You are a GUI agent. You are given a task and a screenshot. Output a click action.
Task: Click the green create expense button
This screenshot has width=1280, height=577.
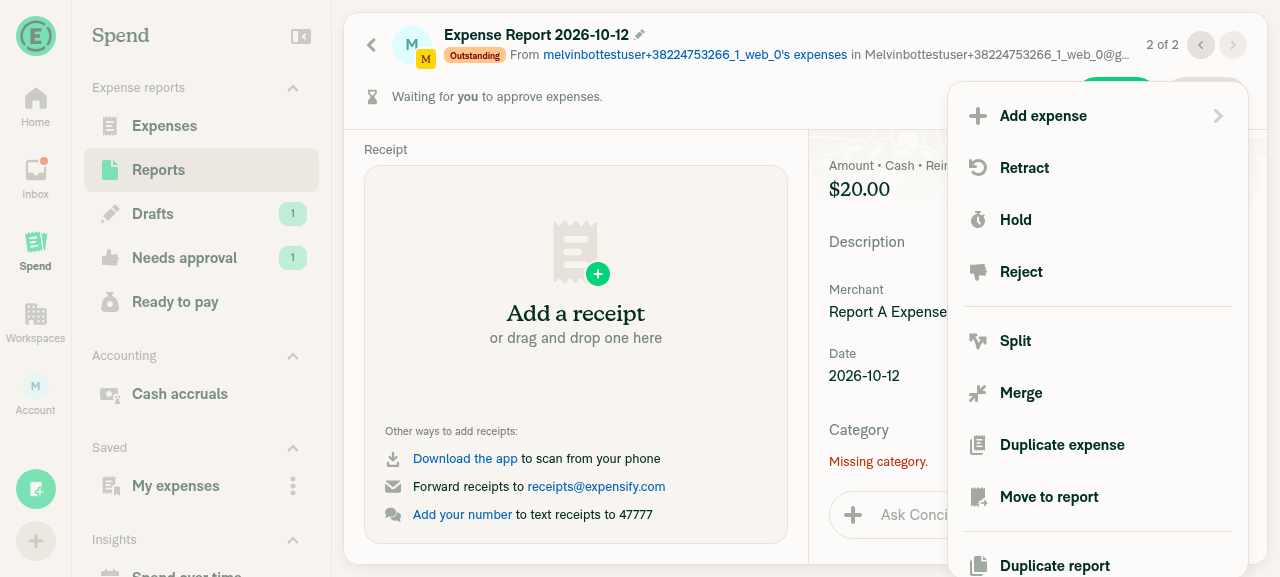click(x=36, y=489)
